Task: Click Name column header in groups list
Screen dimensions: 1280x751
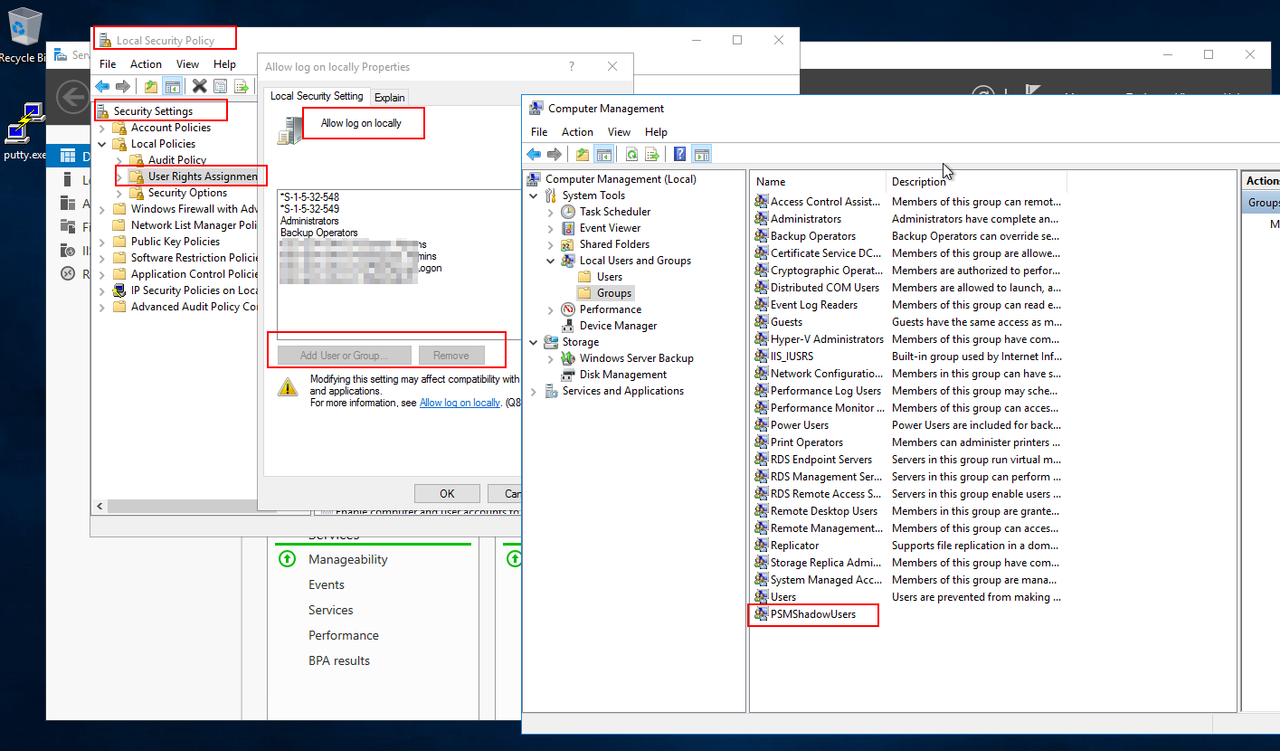Action: (819, 182)
